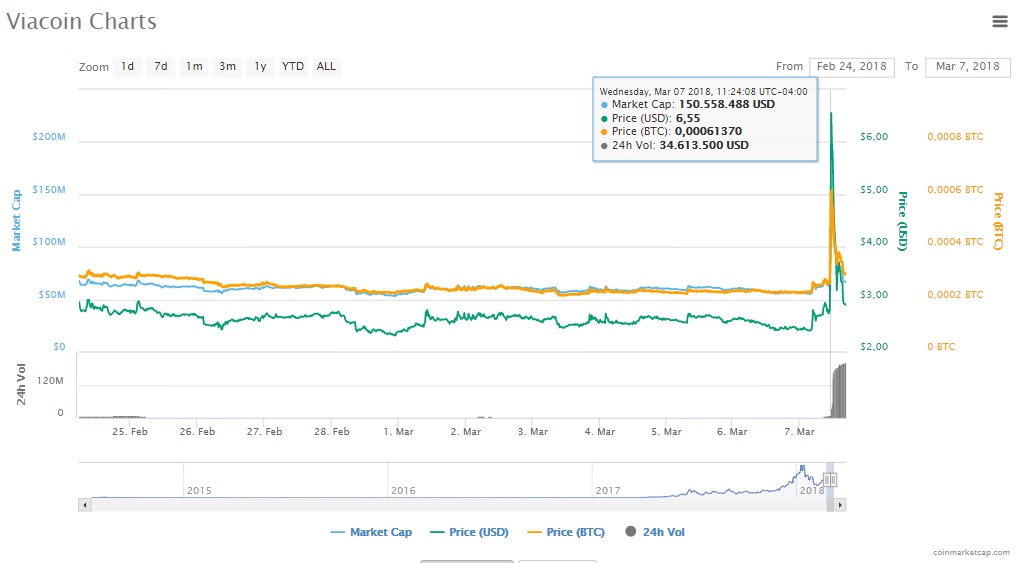Viewport: 1033px width, 563px height.
Task: Open the chart hamburger menu
Action: (999, 22)
